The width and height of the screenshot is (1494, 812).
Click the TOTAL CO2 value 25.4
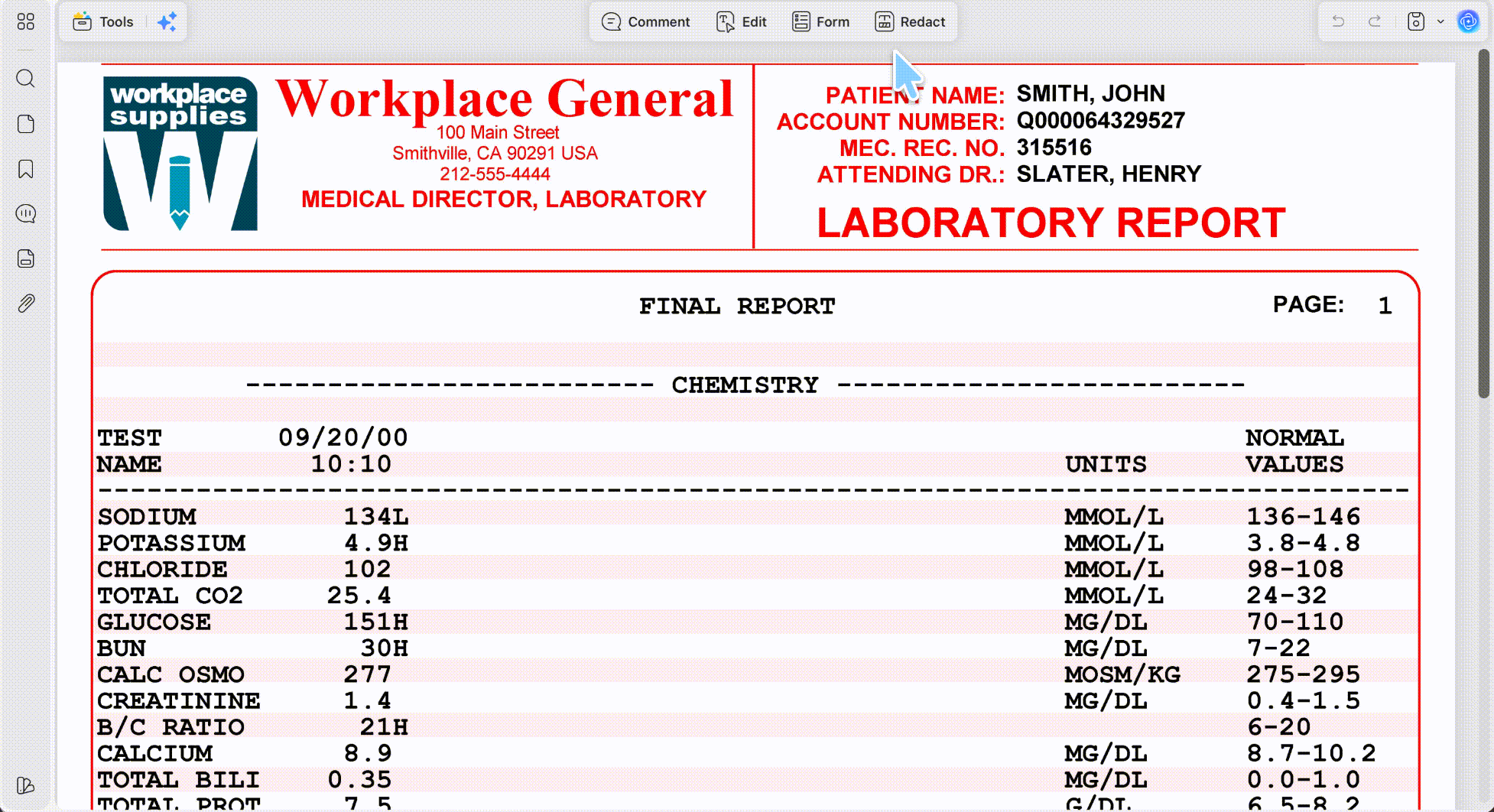(359, 595)
